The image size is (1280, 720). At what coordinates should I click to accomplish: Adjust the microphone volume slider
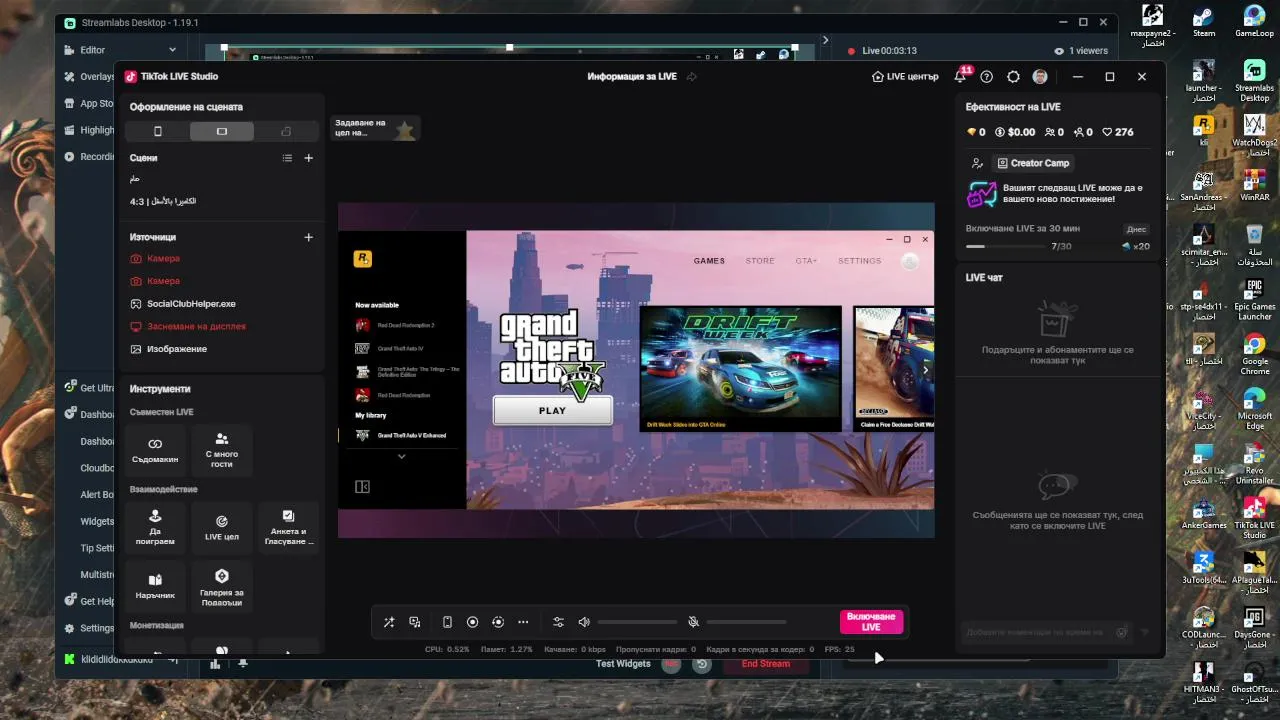[x=746, y=622]
